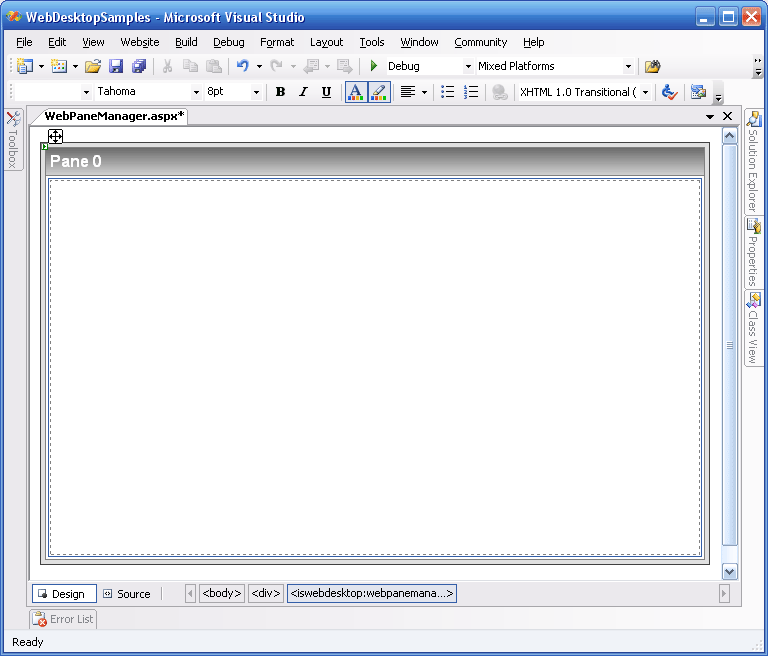The width and height of the screenshot is (768, 656).
Task: Open the Debug configuration dropdown
Action: point(468,67)
